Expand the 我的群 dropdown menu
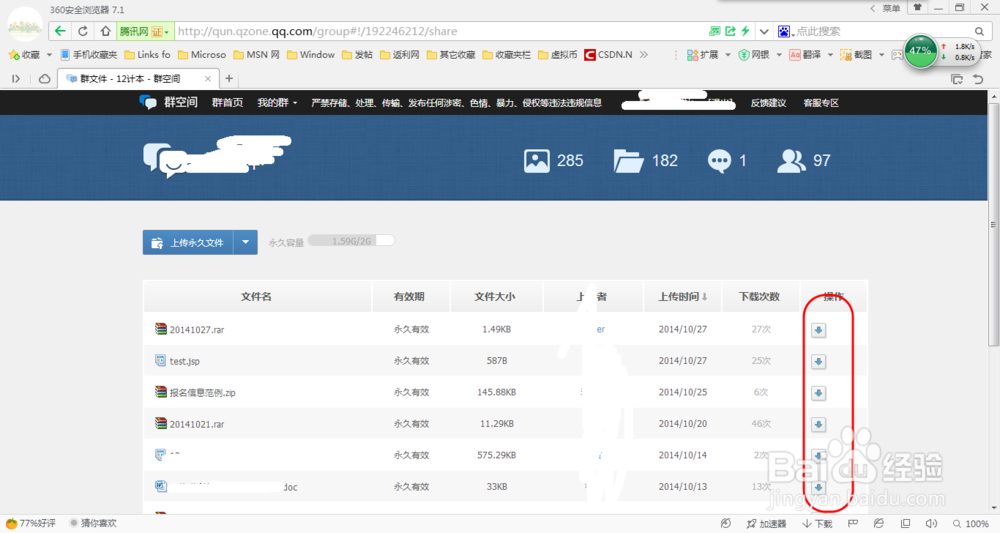The width and height of the screenshot is (1000, 533). [277, 103]
